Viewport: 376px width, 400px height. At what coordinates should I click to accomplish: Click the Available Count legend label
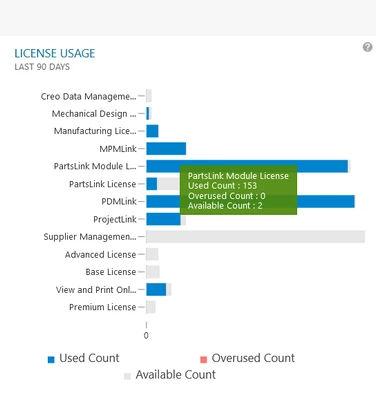(176, 375)
